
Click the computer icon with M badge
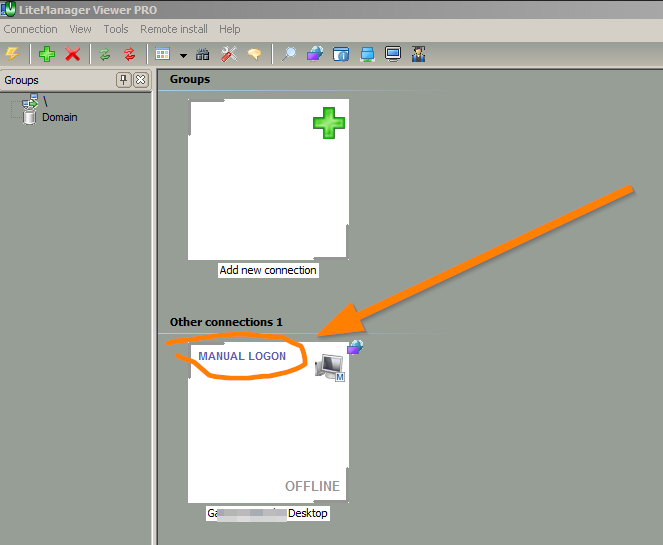330,368
